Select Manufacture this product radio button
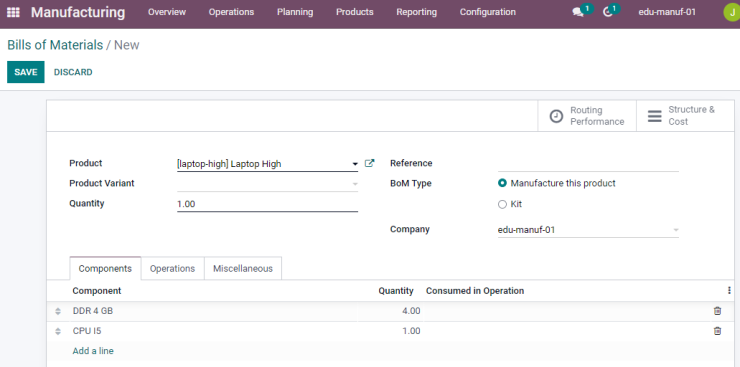Screen dimensions: 740x367 point(502,183)
